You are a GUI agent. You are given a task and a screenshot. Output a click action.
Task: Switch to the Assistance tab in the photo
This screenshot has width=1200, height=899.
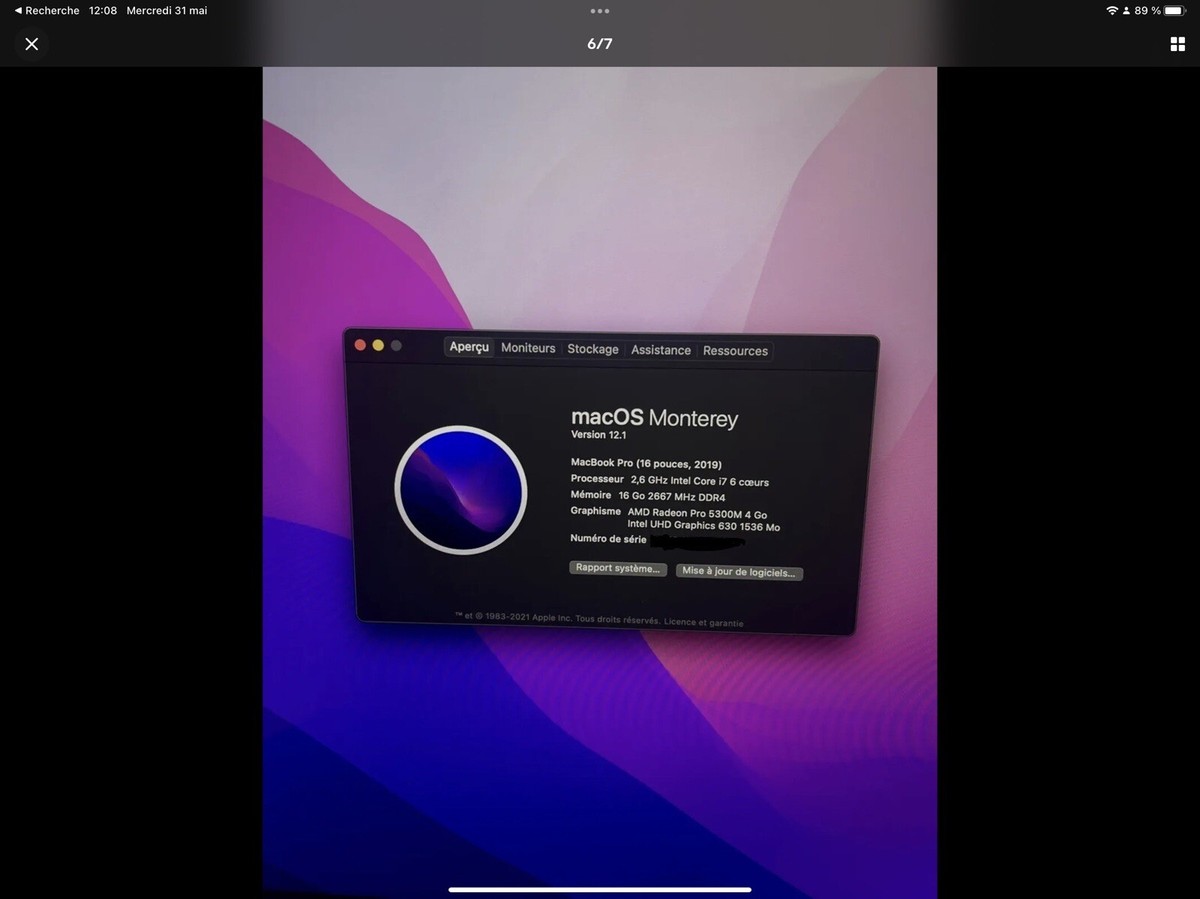click(660, 350)
